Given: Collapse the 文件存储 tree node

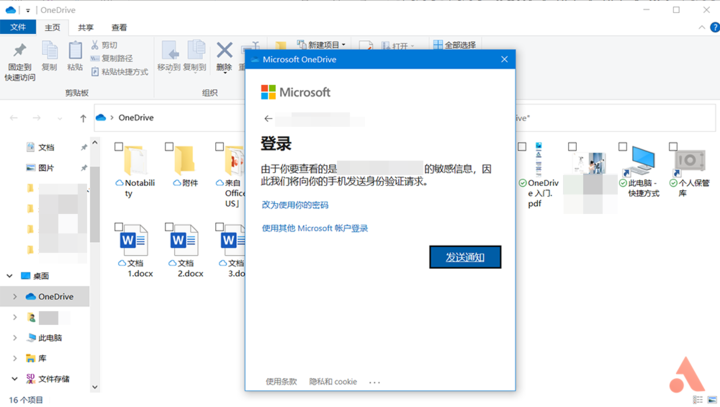Looking at the screenshot, I should (x=15, y=379).
